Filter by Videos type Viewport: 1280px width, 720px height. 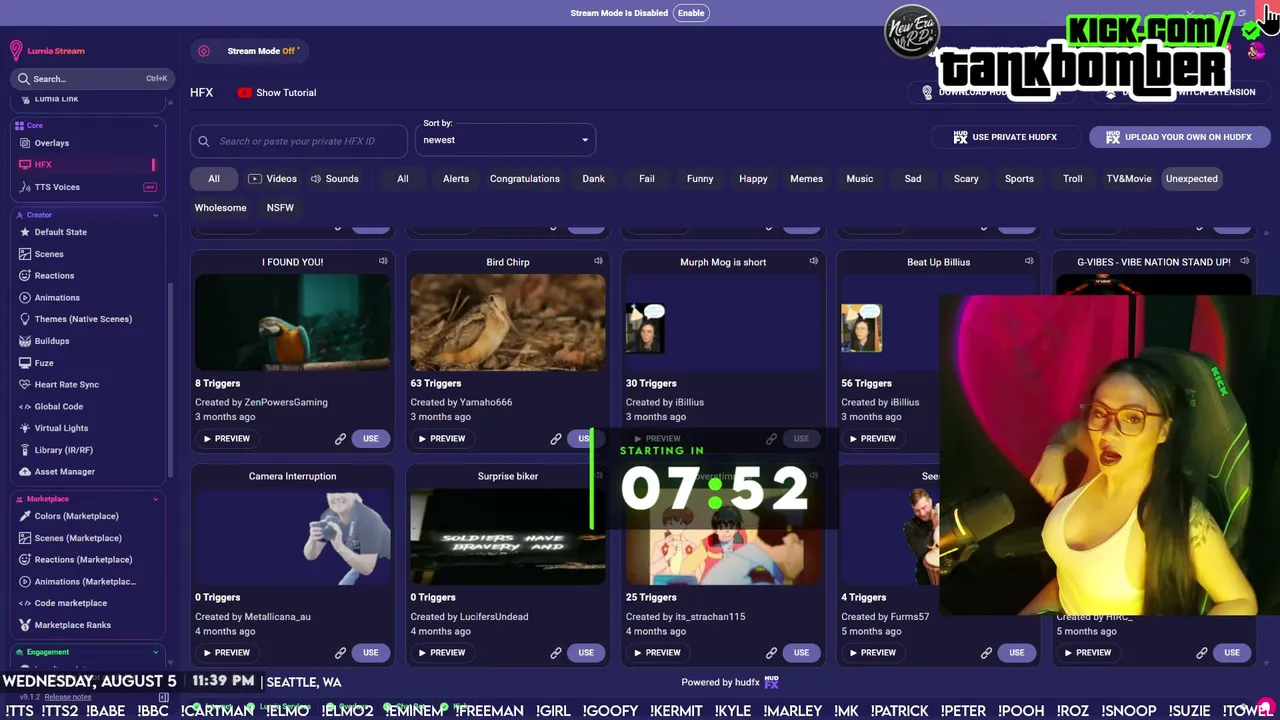(x=272, y=179)
